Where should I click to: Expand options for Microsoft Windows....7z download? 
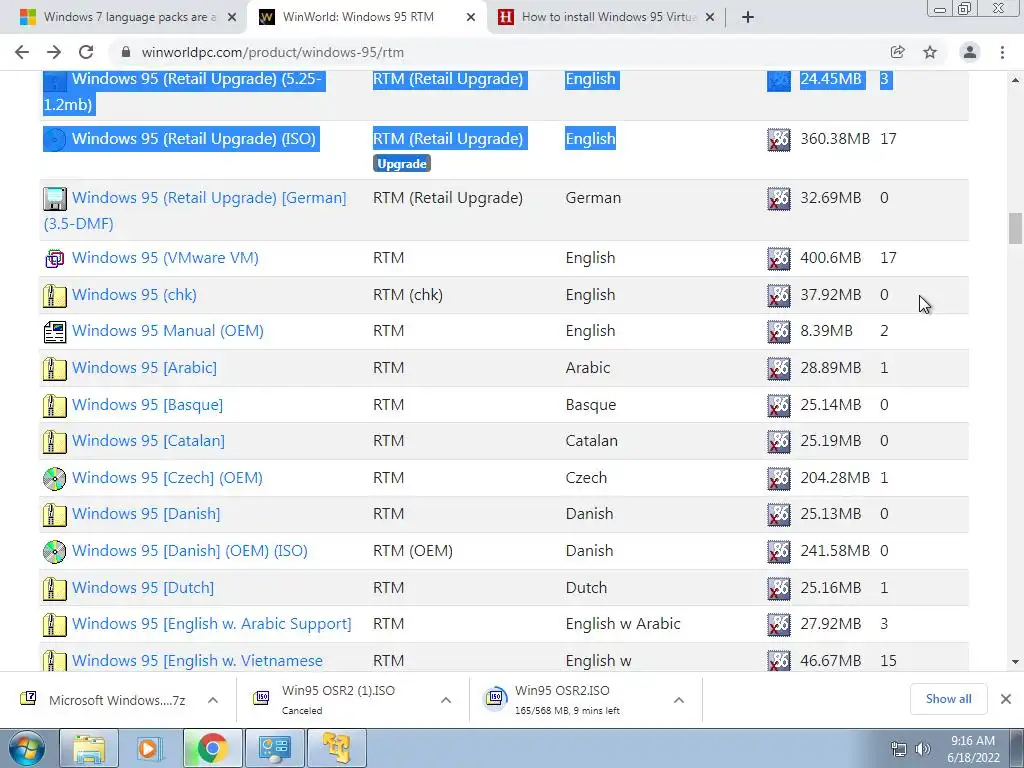[213, 700]
